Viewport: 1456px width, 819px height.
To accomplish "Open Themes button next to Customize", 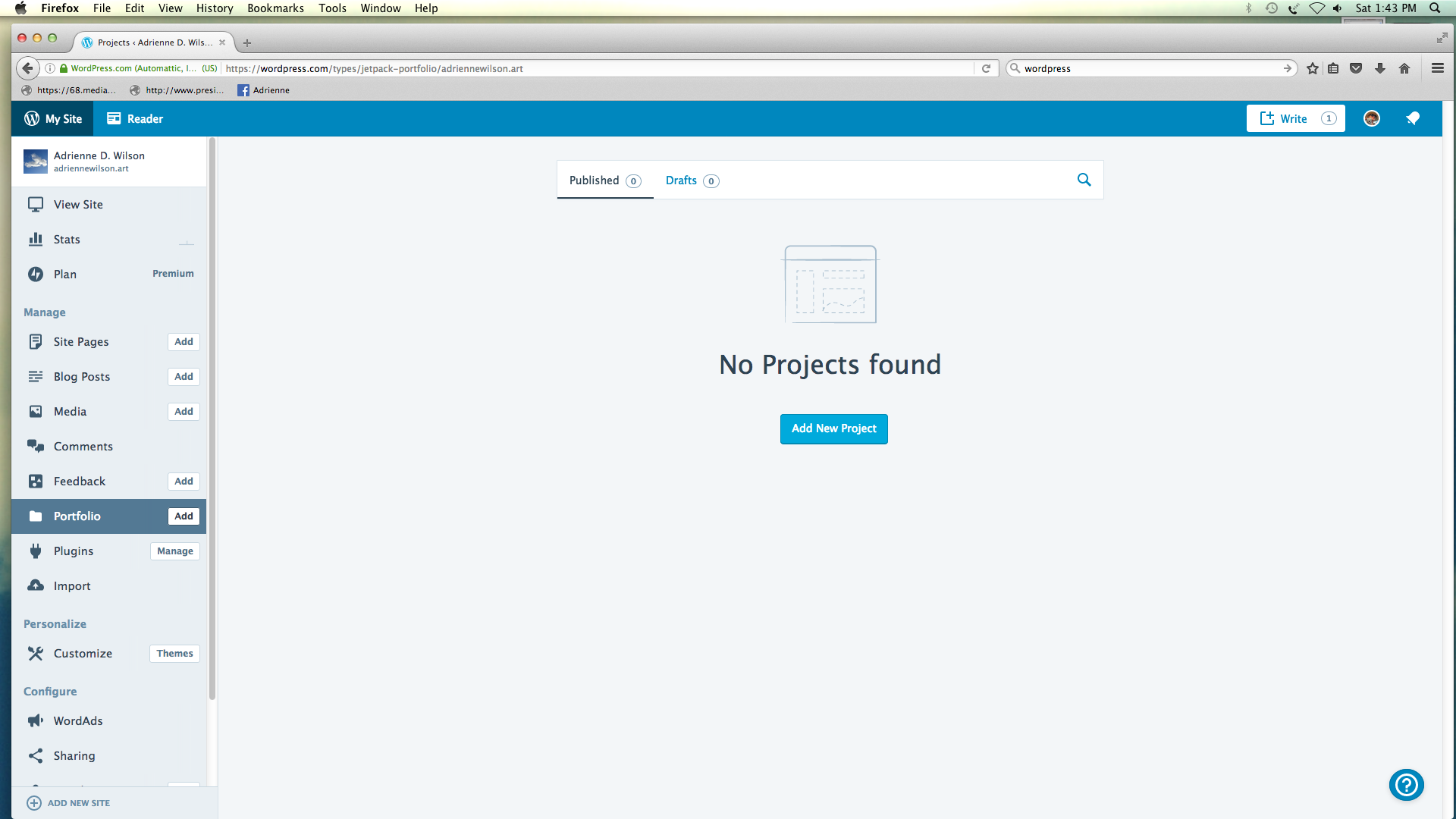I will coord(174,654).
